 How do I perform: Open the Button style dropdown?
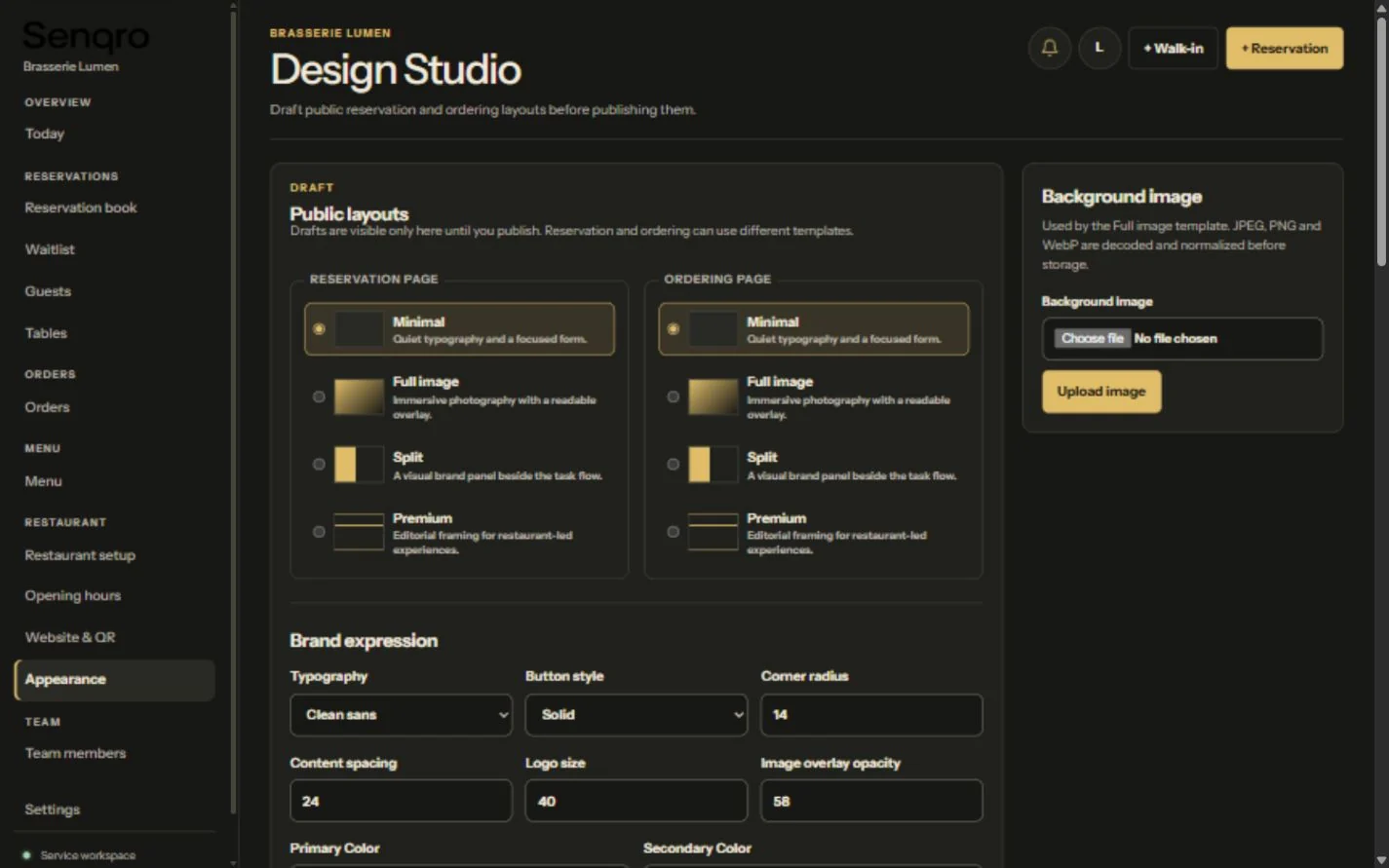(x=637, y=715)
